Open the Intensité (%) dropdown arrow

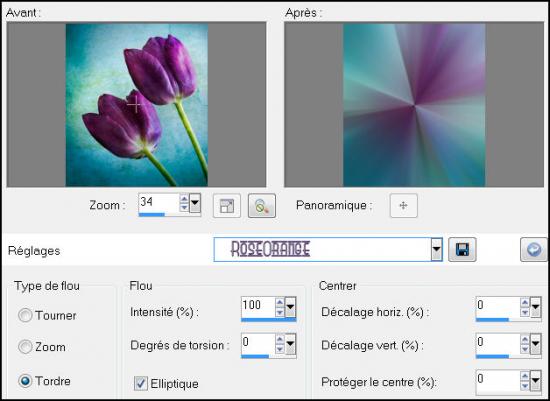tap(290, 307)
